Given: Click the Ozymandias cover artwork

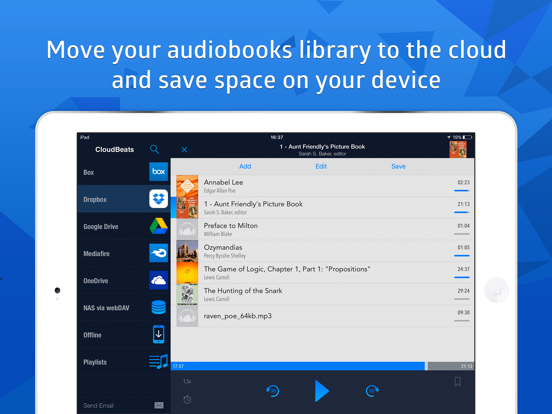Looking at the screenshot, I should (187, 251).
